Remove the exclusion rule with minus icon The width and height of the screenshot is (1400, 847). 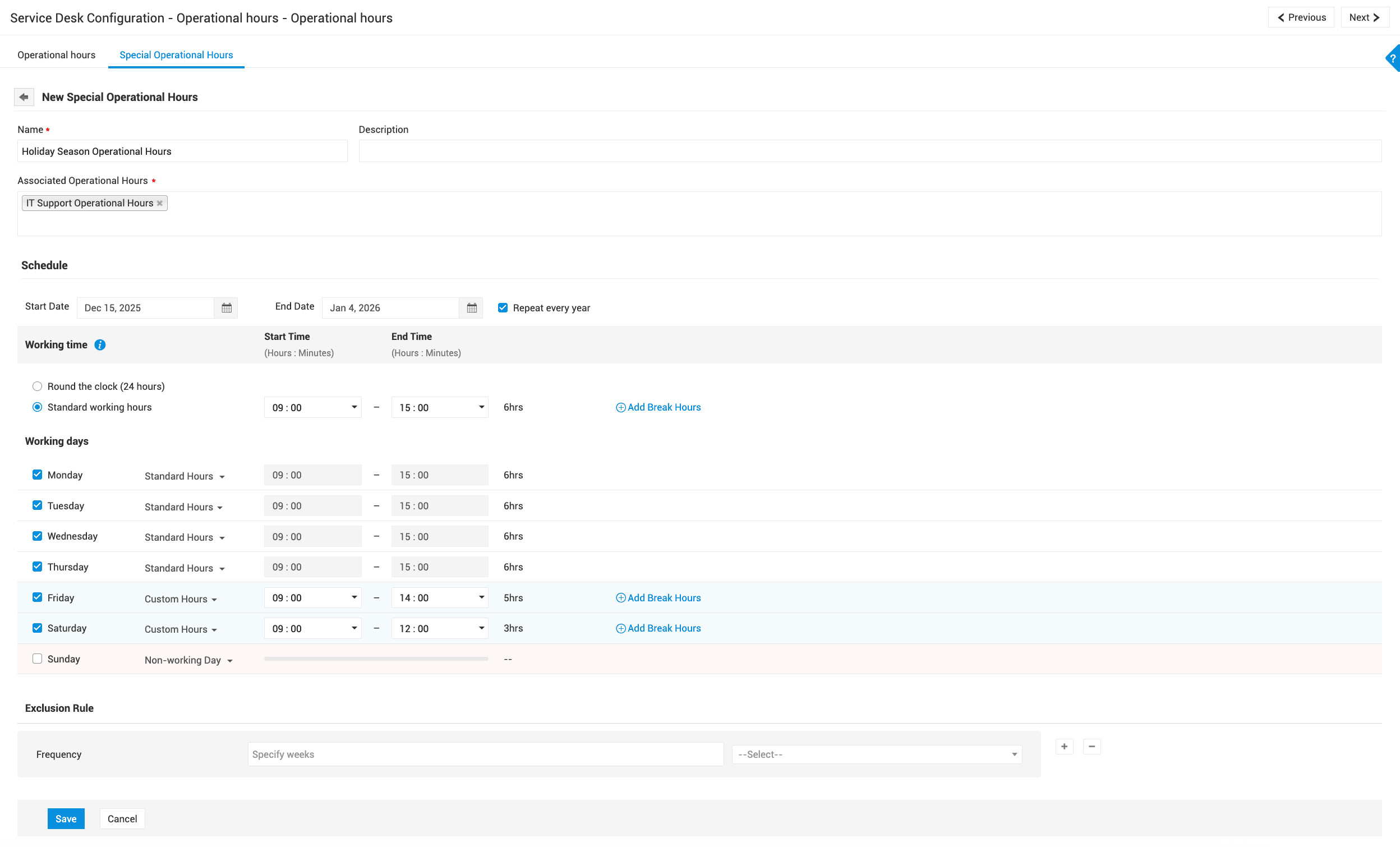click(1092, 747)
